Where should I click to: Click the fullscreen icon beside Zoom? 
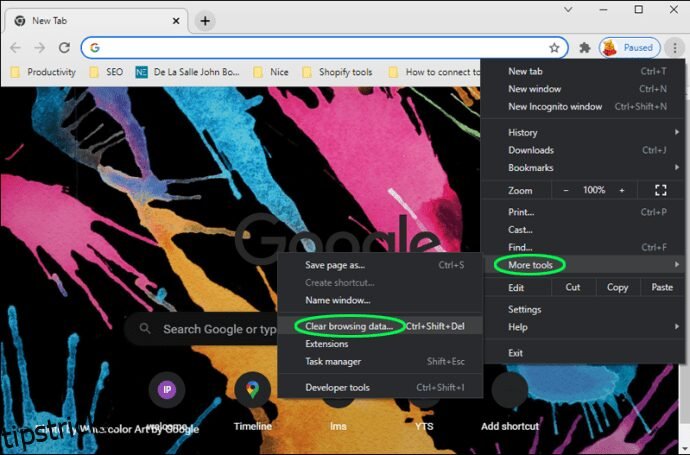click(x=660, y=190)
